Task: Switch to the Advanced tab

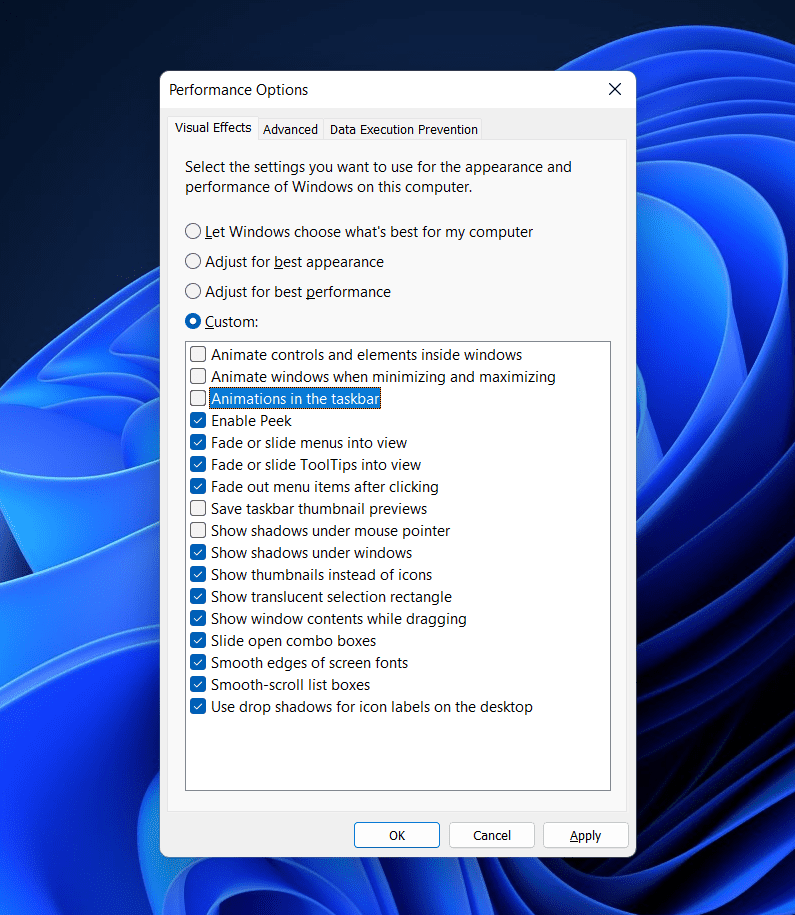Action: click(290, 129)
